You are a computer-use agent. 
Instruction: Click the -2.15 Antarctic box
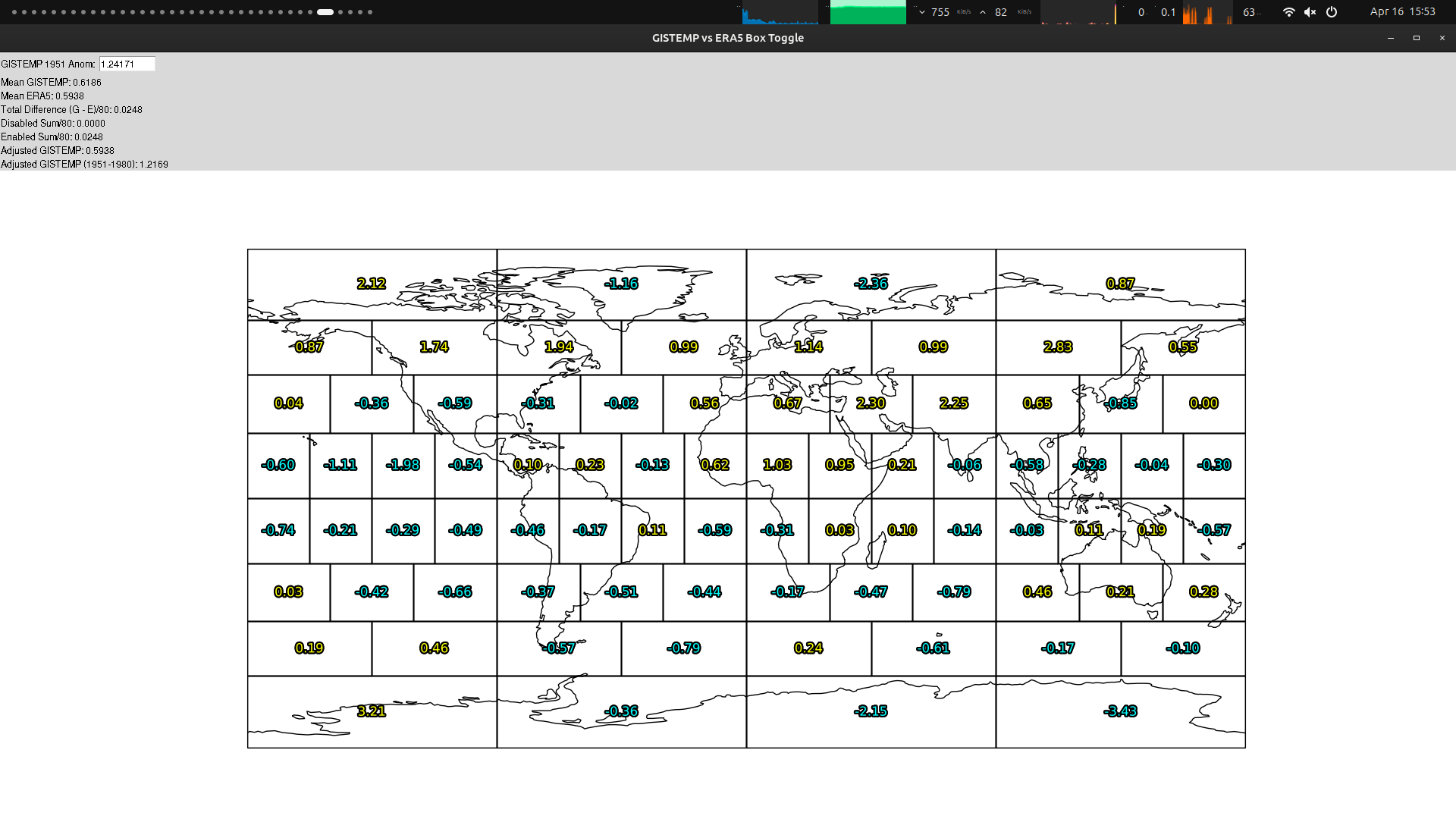(871, 711)
